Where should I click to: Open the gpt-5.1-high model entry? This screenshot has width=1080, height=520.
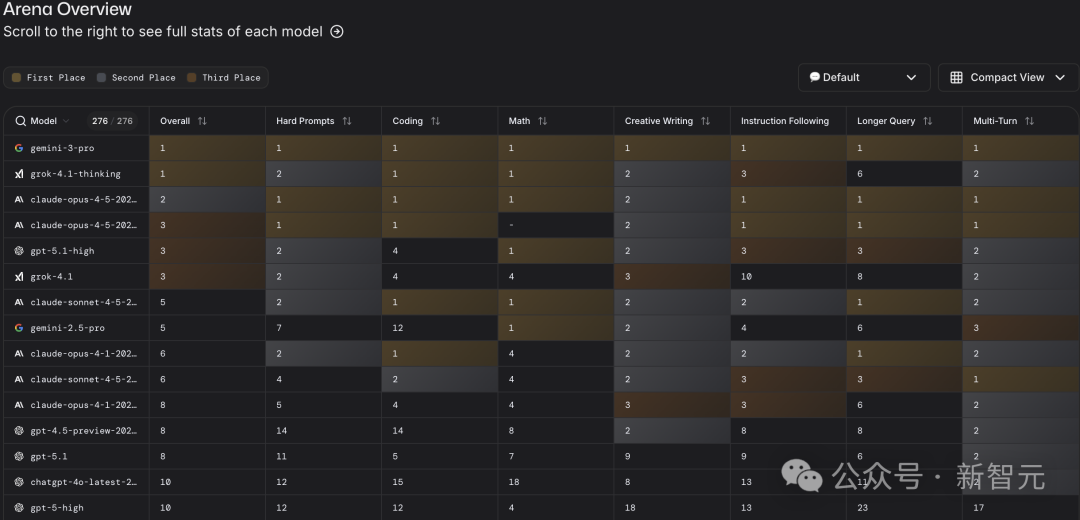[x=62, y=251]
